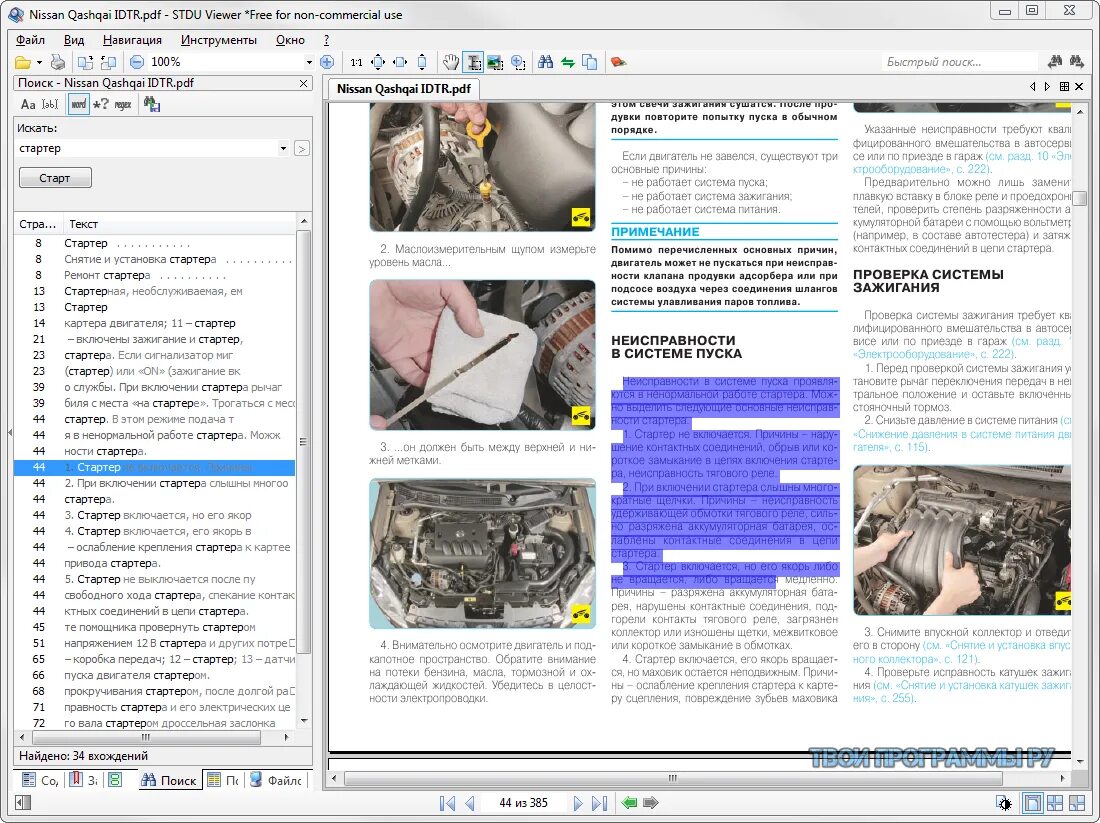This screenshot has width=1100, height=823.
Task: Select result 'картера двигателя; 11 – стартер'
Action: (x=155, y=323)
